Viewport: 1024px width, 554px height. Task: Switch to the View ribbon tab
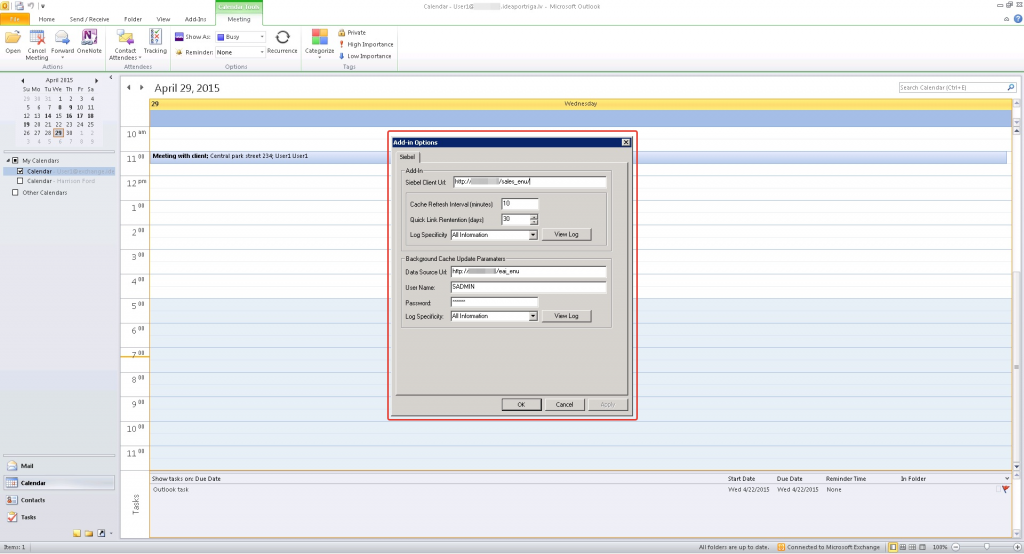[163, 19]
